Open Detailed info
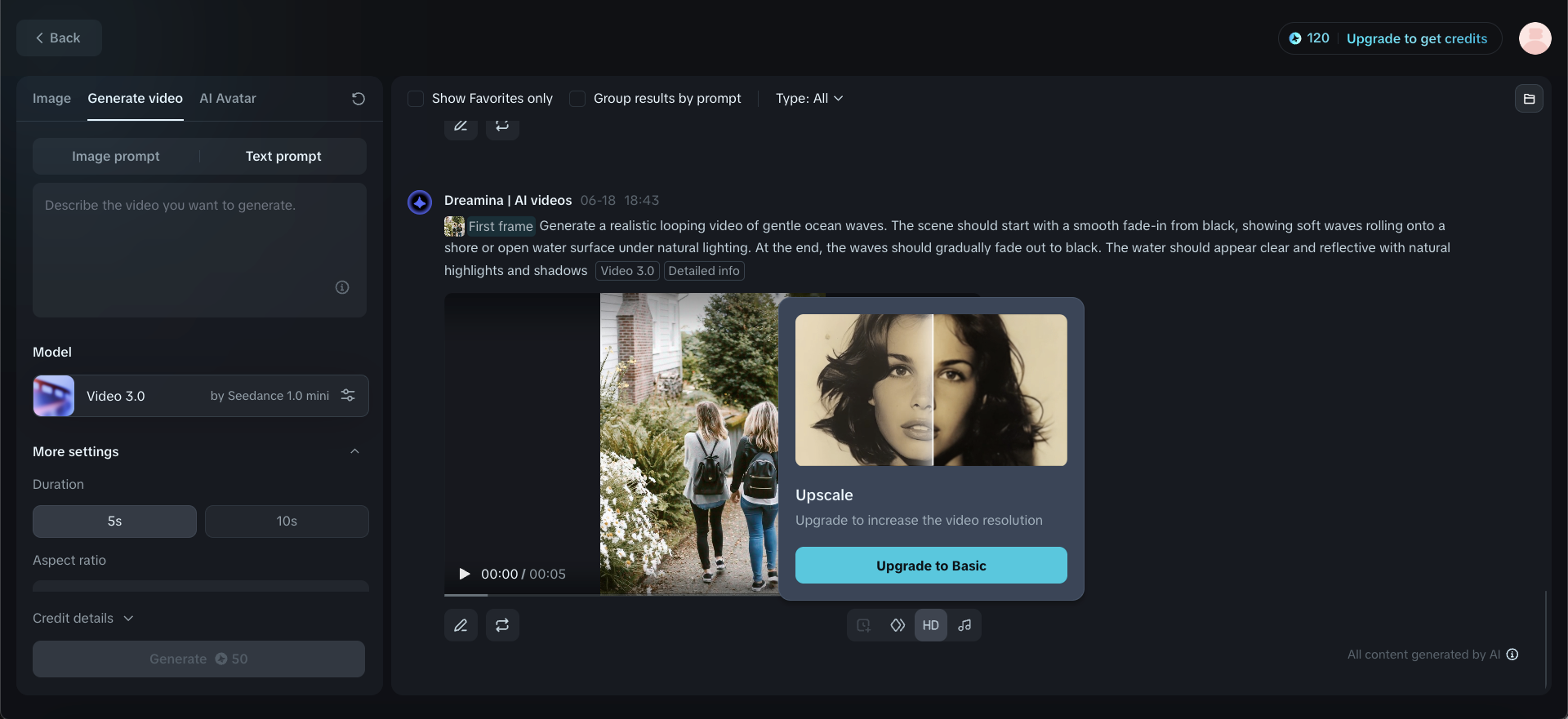The image size is (1568, 719). [704, 271]
